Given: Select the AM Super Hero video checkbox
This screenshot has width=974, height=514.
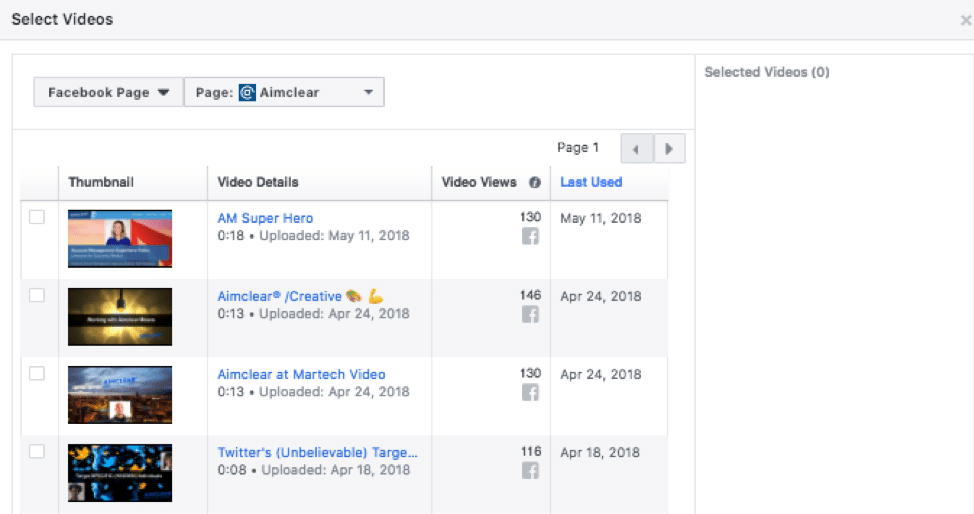Looking at the screenshot, I should (x=37, y=217).
